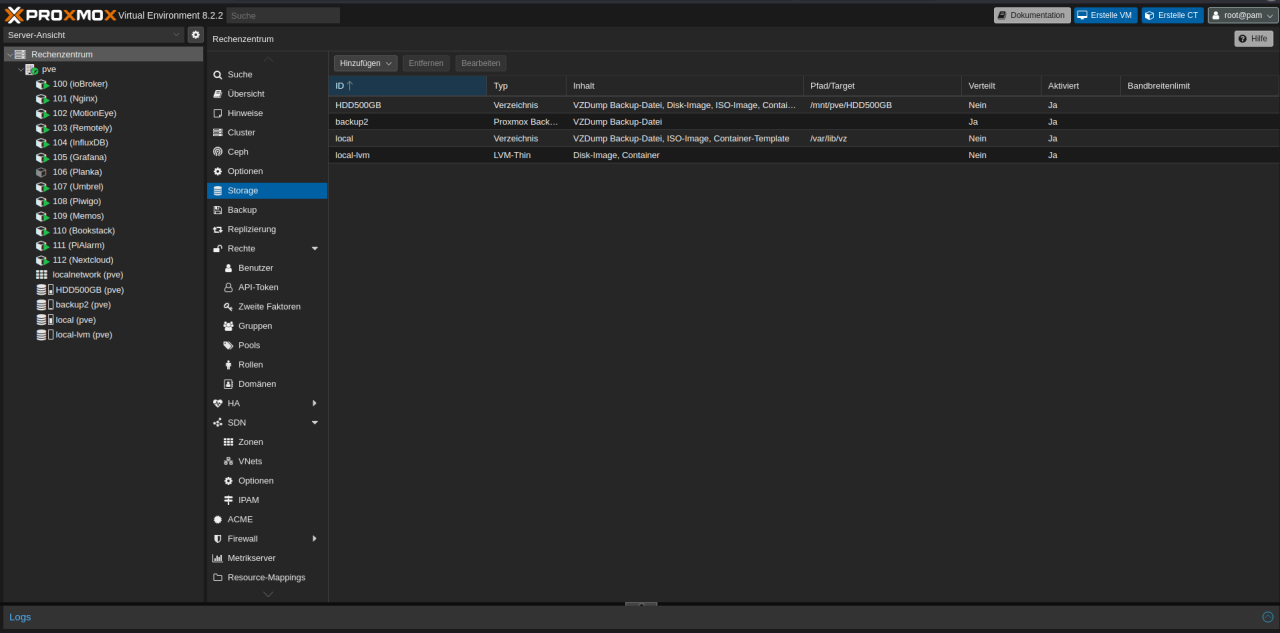Image resolution: width=1280 pixels, height=633 pixels.
Task: Collapse the SDN menu section
Action: click(314, 423)
